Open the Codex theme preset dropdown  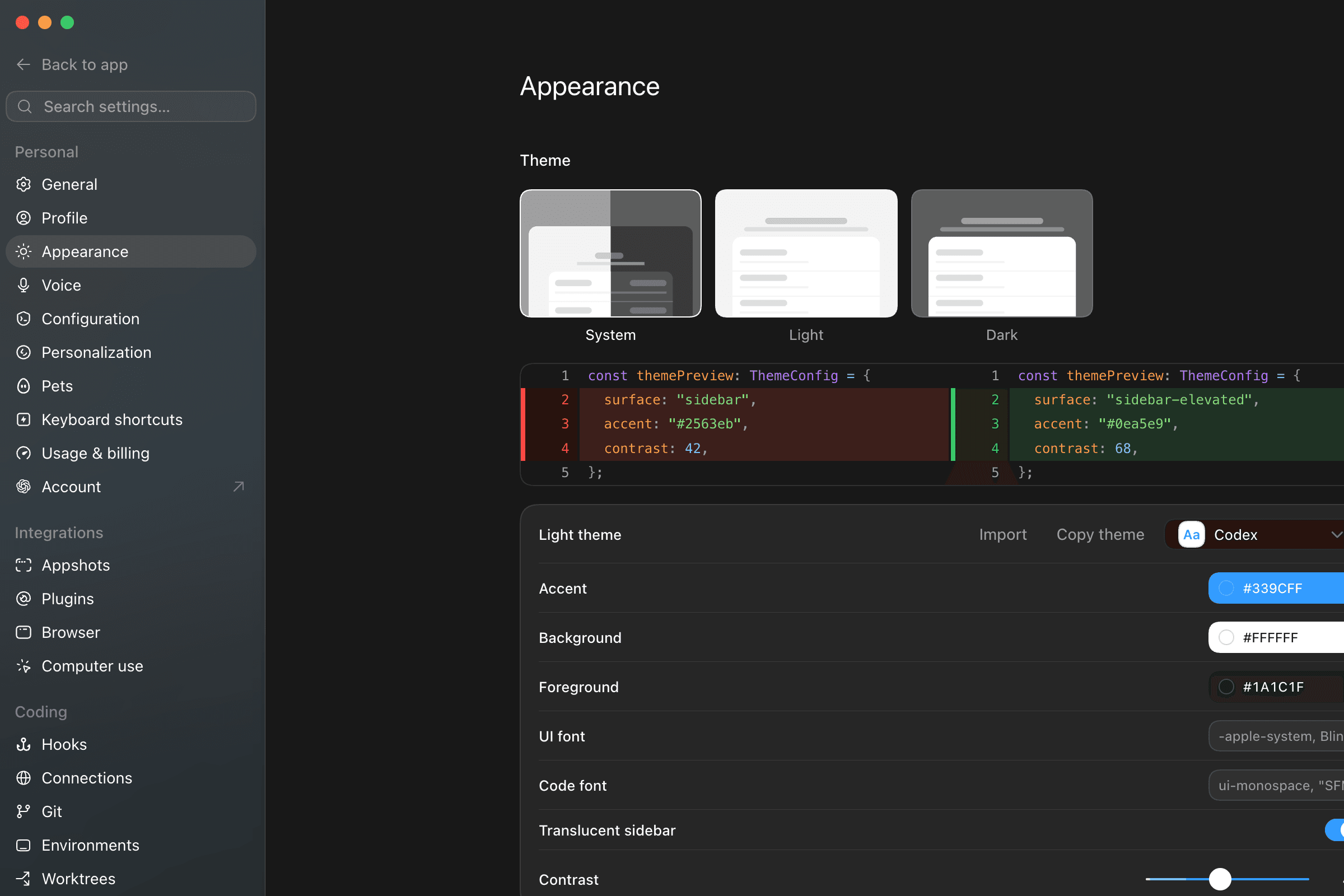point(1254,534)
